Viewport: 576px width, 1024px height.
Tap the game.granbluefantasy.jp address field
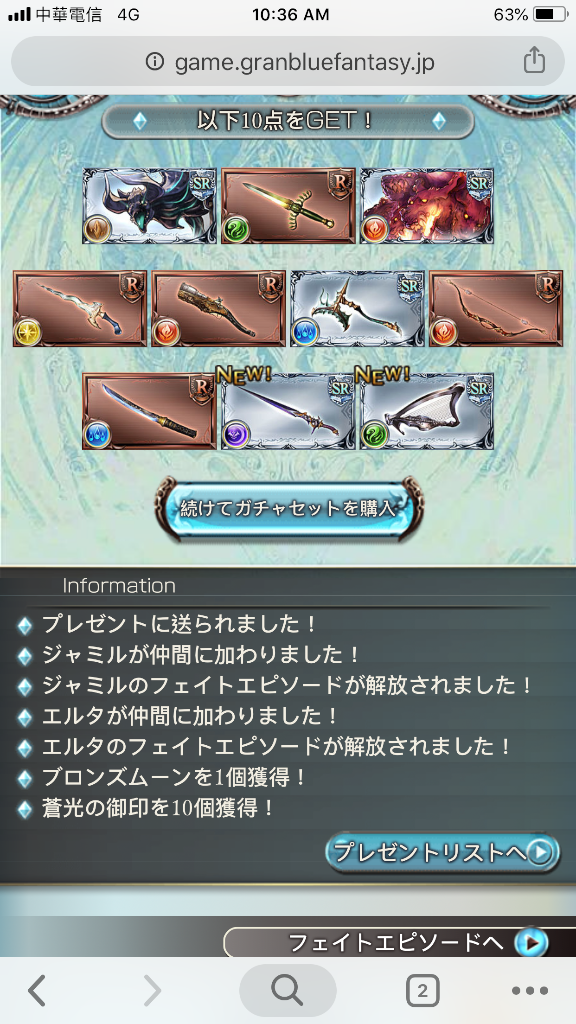point(287,61)
